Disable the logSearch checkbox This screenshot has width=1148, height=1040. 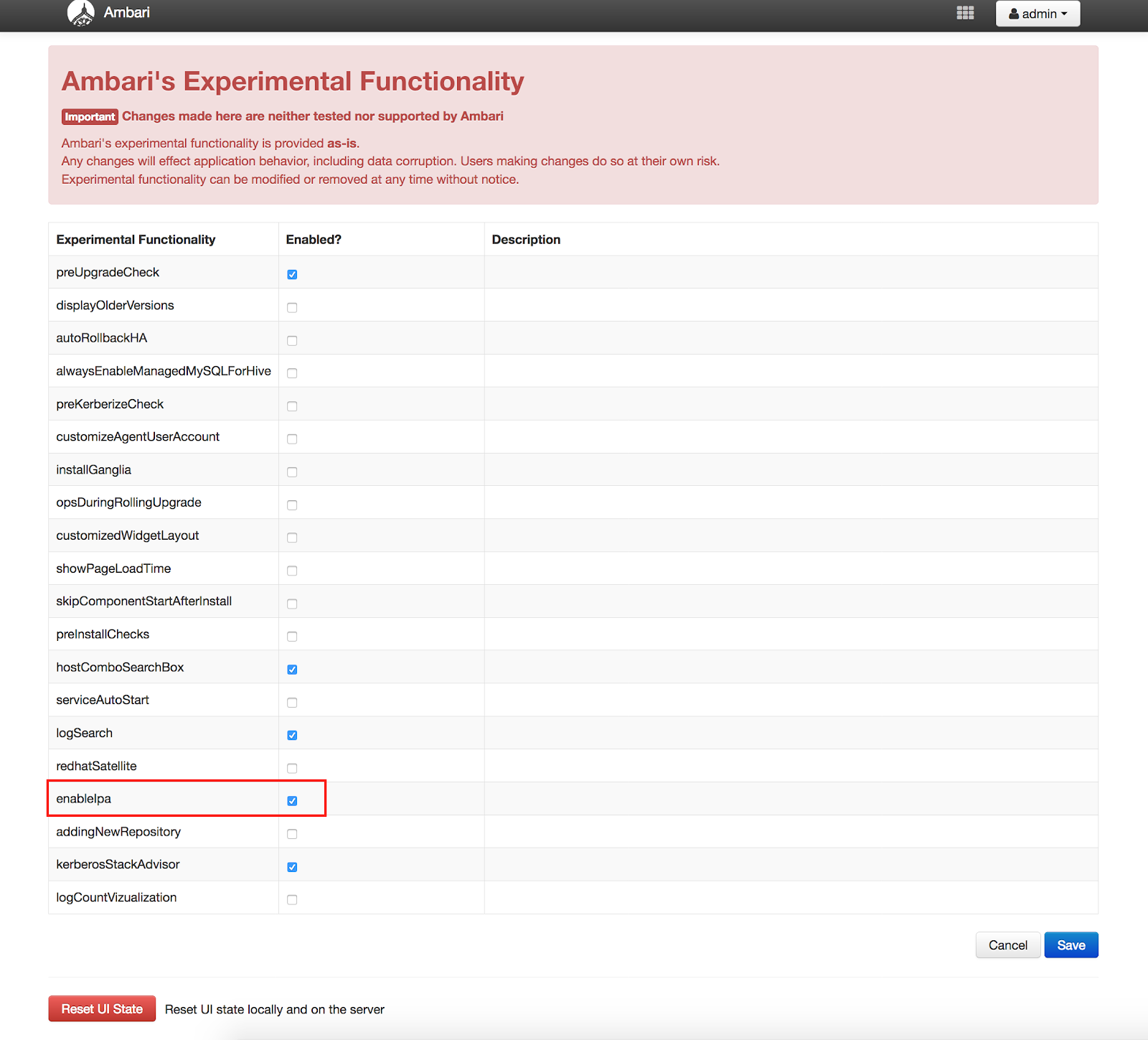tap(292, 735)
